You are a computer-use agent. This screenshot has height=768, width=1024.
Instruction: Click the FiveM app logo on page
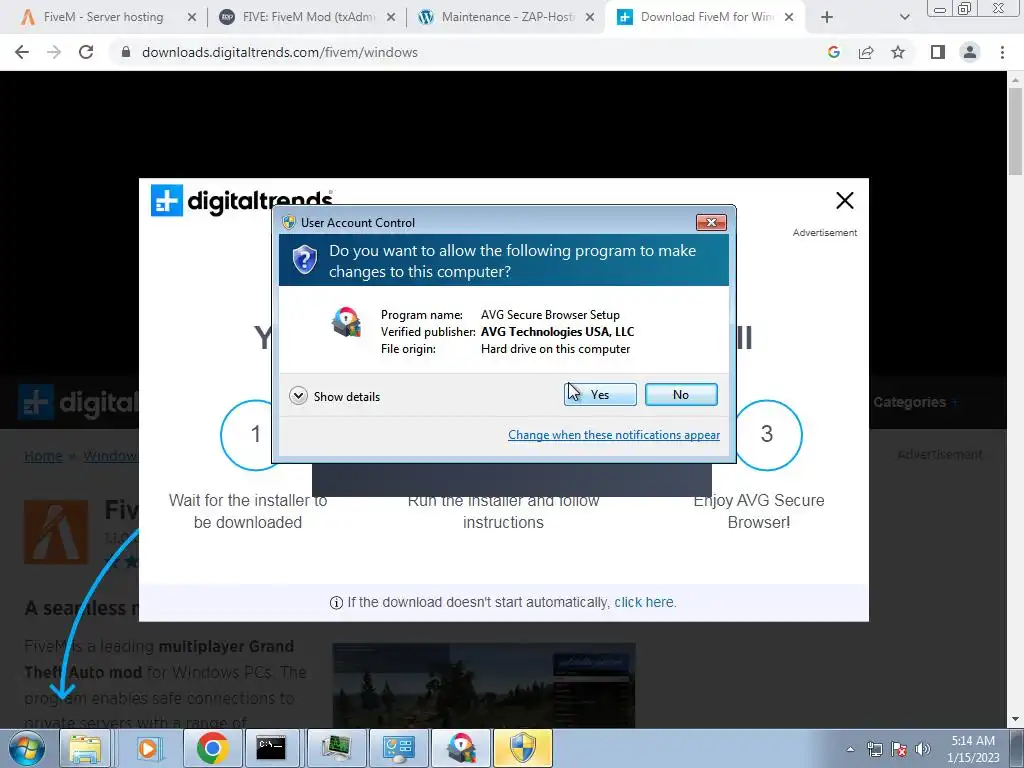point(56,532)
